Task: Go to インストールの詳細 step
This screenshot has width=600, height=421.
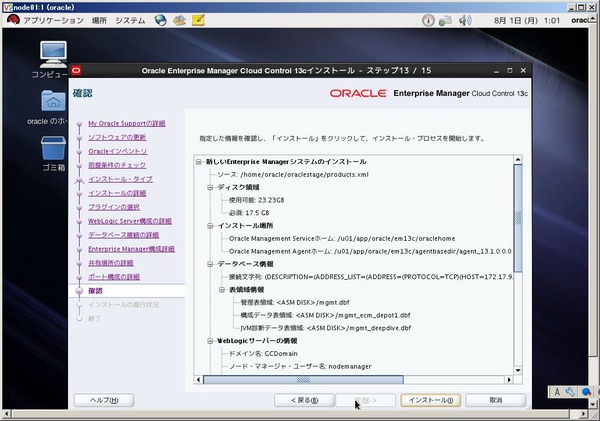Action: coord(117,193)
